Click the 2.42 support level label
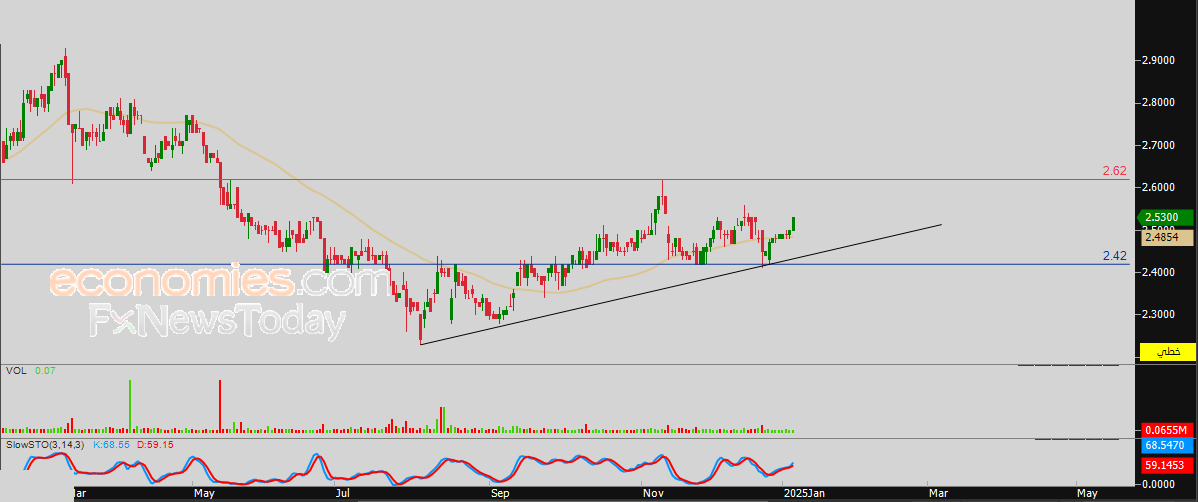 (1115, 256)
